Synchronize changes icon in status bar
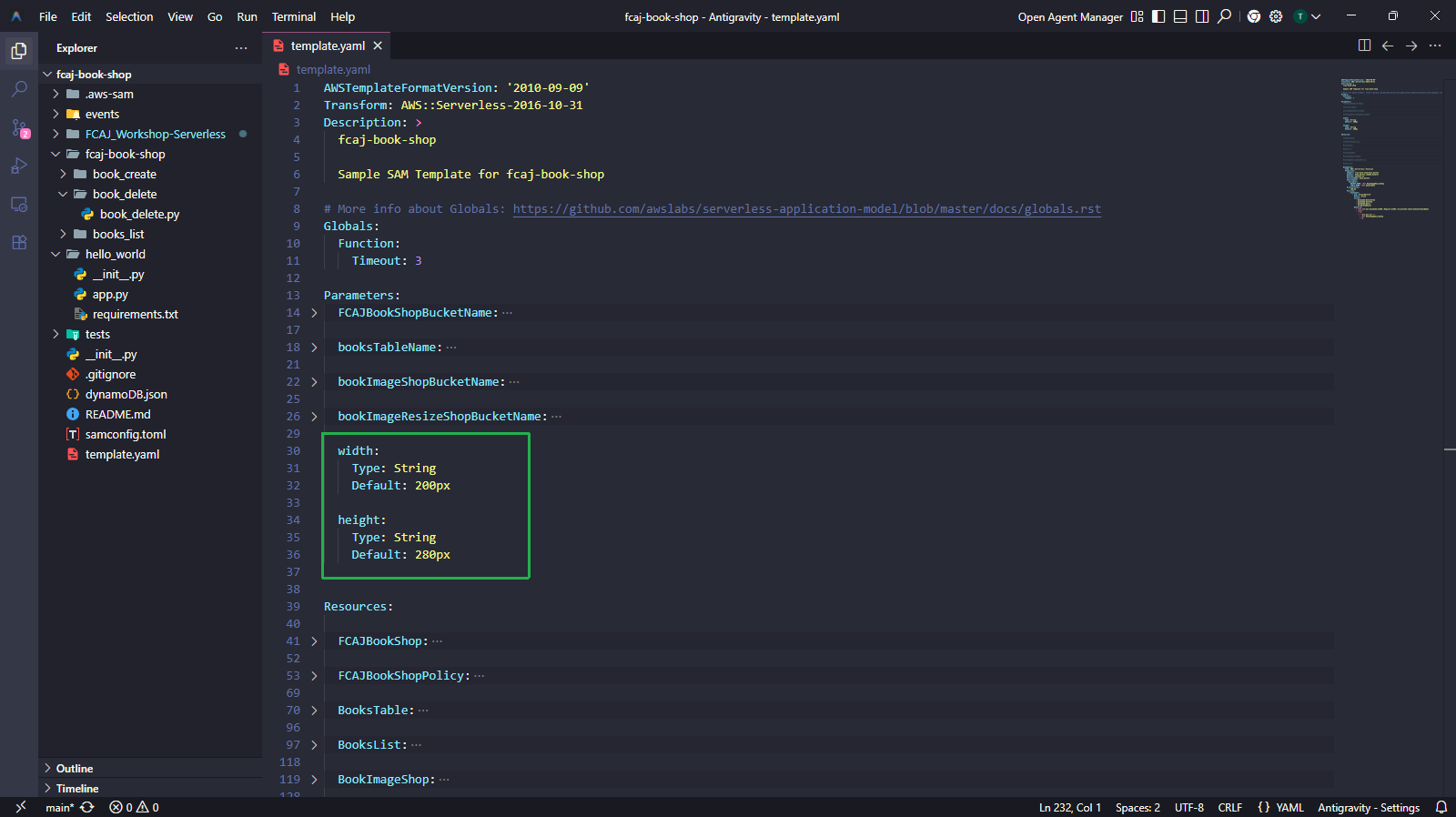The height and width of the screenshot is (817, 1456). point(87,808)
